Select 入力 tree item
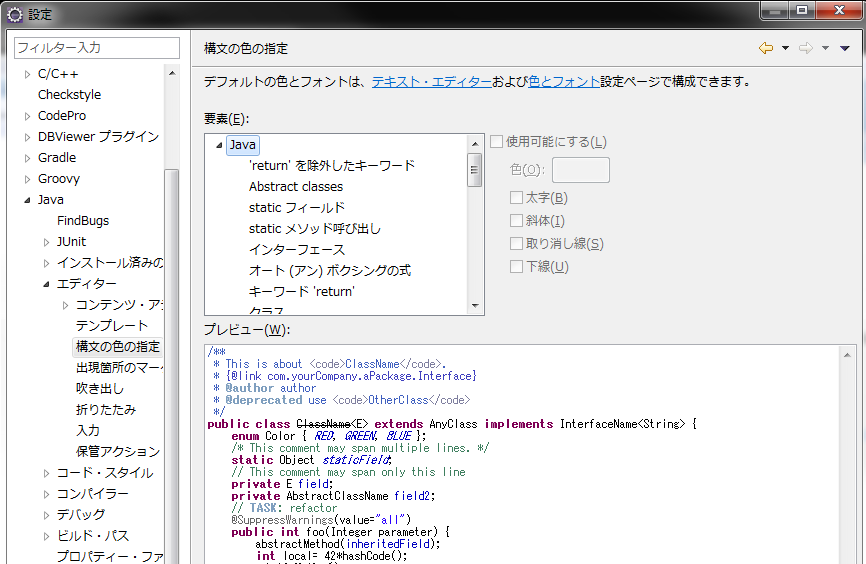This screenshot has height=564, width=866. pos(88,430)
